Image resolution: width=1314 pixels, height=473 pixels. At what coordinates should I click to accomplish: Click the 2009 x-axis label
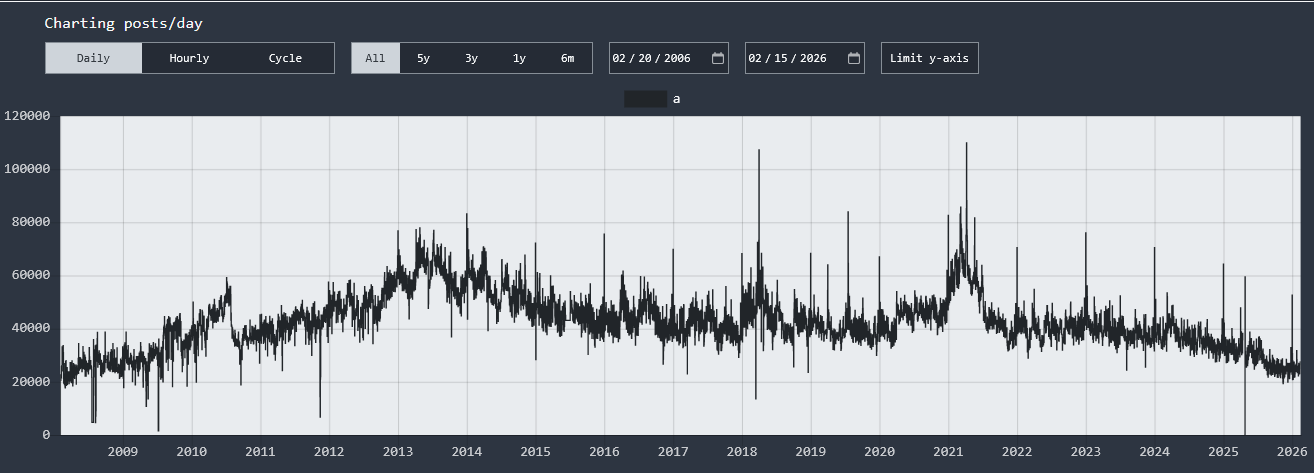coord(123,451)
